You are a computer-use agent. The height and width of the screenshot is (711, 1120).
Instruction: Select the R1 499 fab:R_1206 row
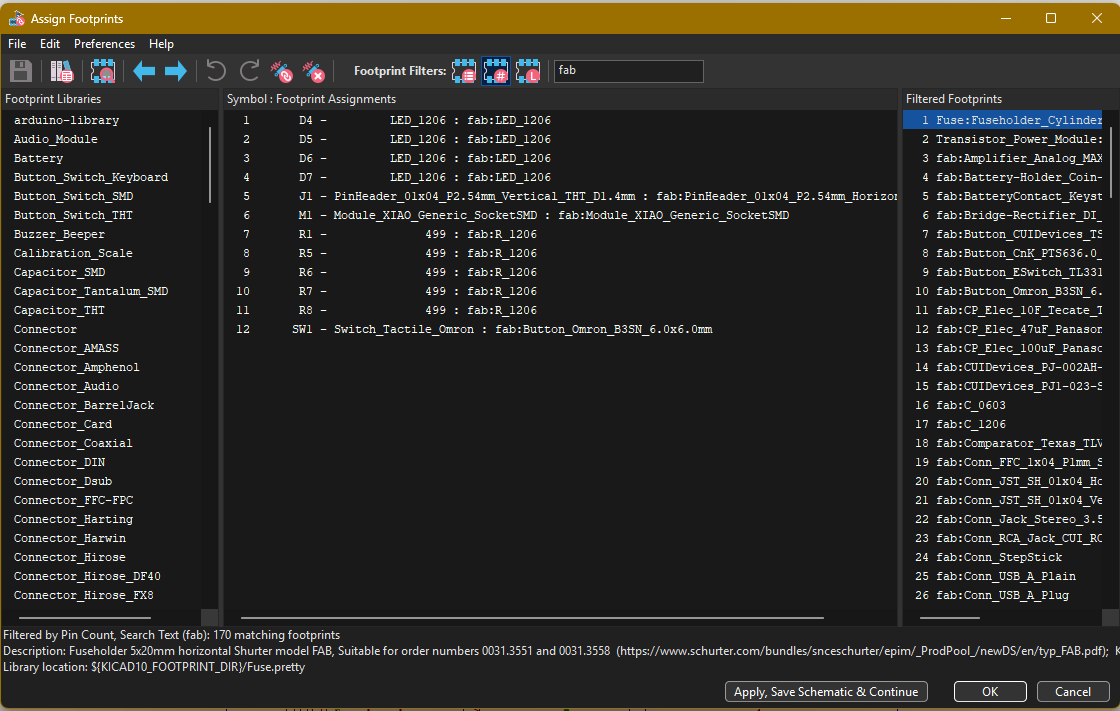coord(561,234)
